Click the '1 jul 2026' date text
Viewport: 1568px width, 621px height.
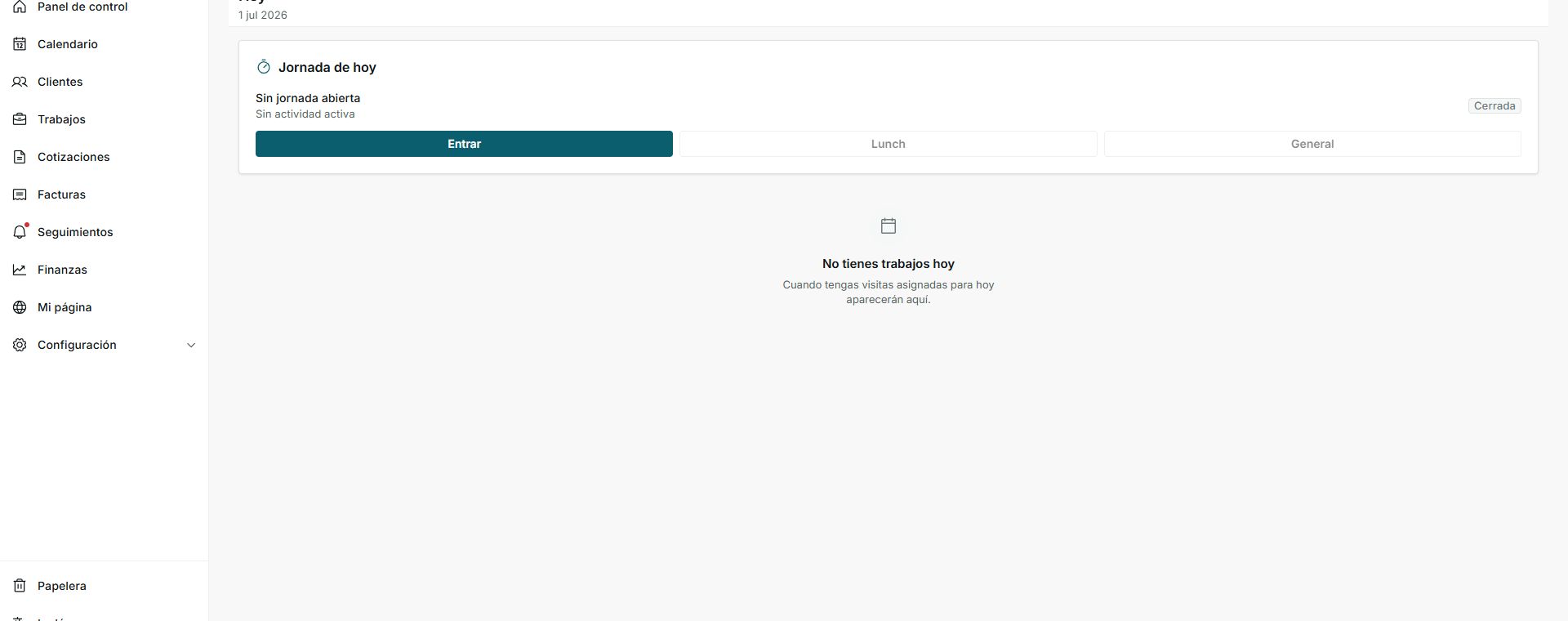tap(263, 15)
